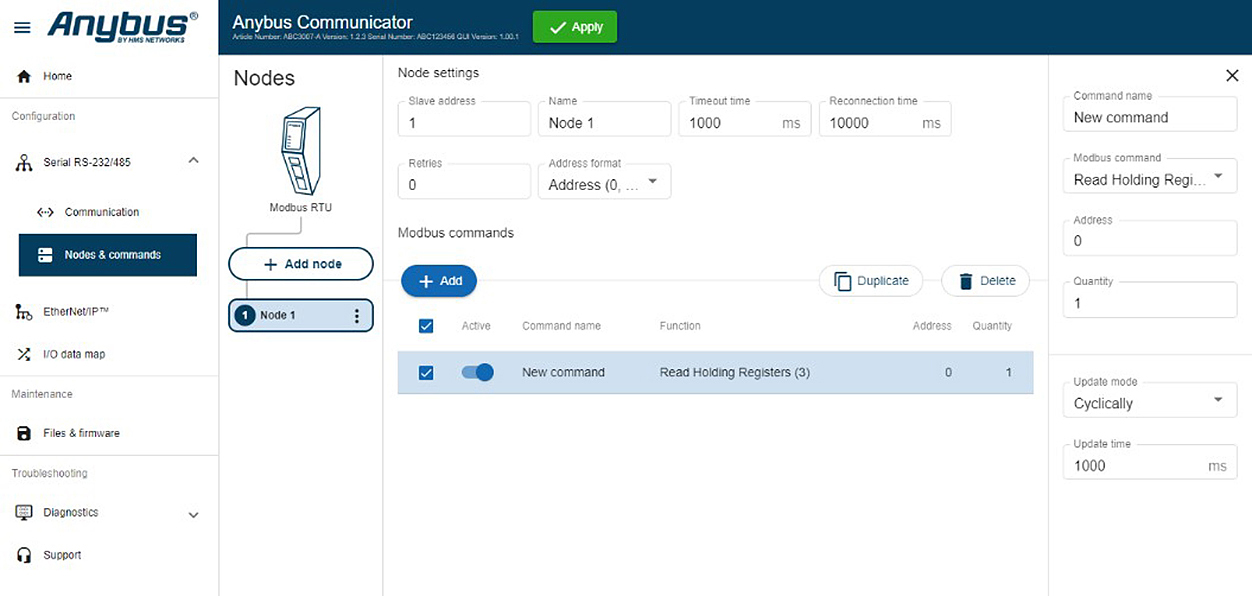1252x596 pixels.
Task: Expand the Modbus command dropdown
Action: 1149,179
